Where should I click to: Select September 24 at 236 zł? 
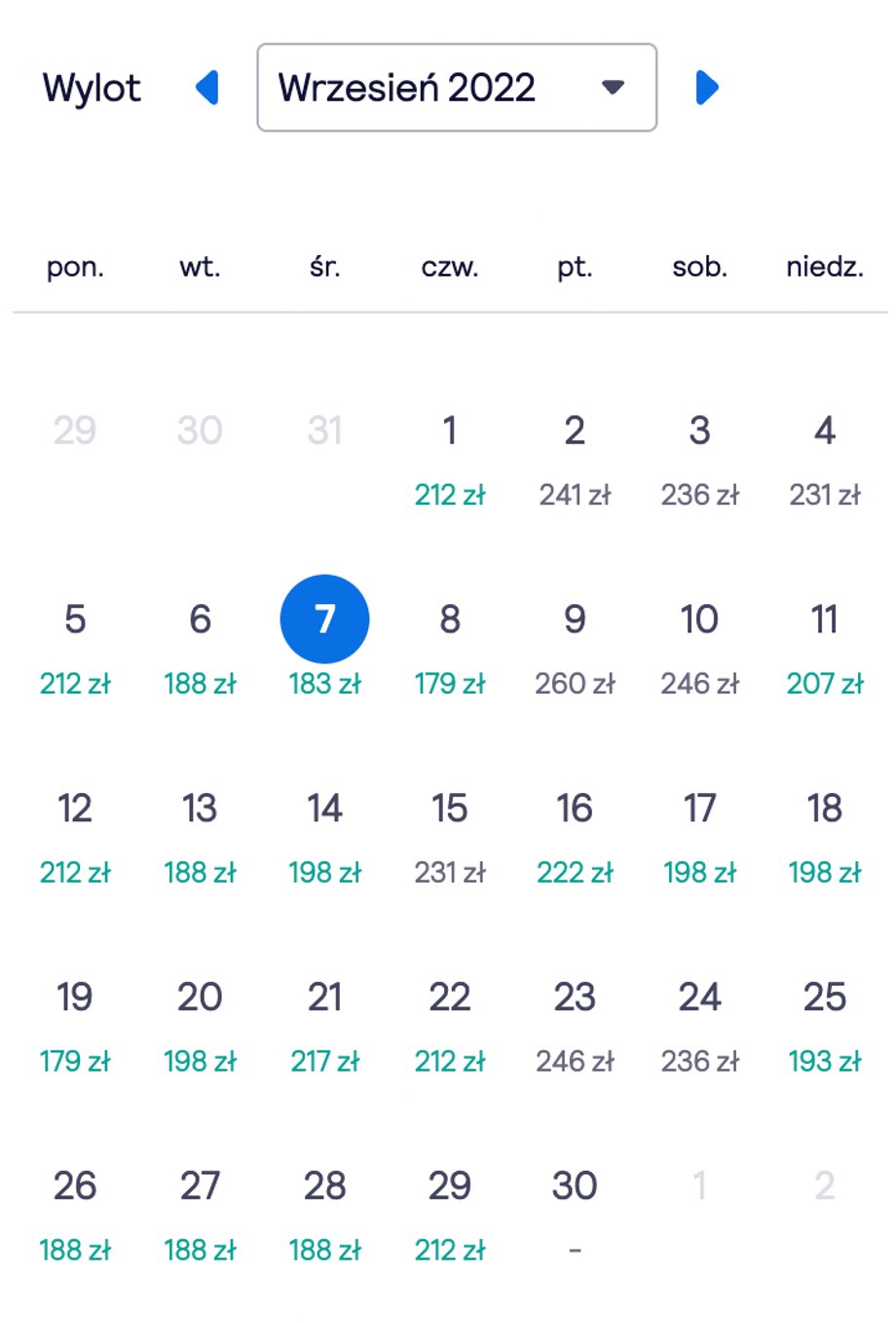(699, 1026)
